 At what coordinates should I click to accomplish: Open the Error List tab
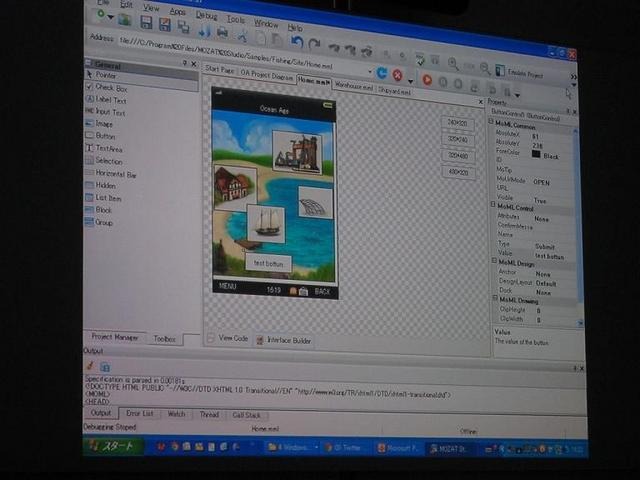click(x=140, y=413)
